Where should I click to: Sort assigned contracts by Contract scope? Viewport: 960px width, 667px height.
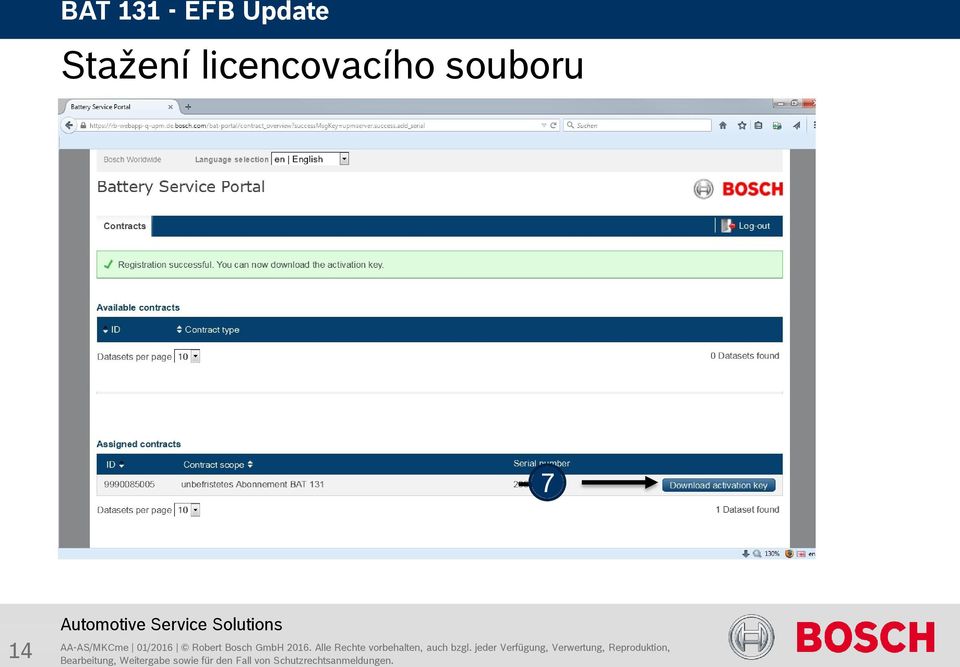pos(218,465)
